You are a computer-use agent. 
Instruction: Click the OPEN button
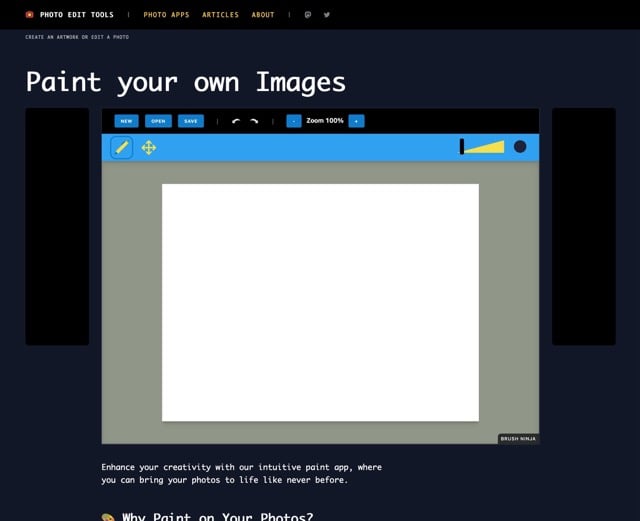tap(158, 121)
